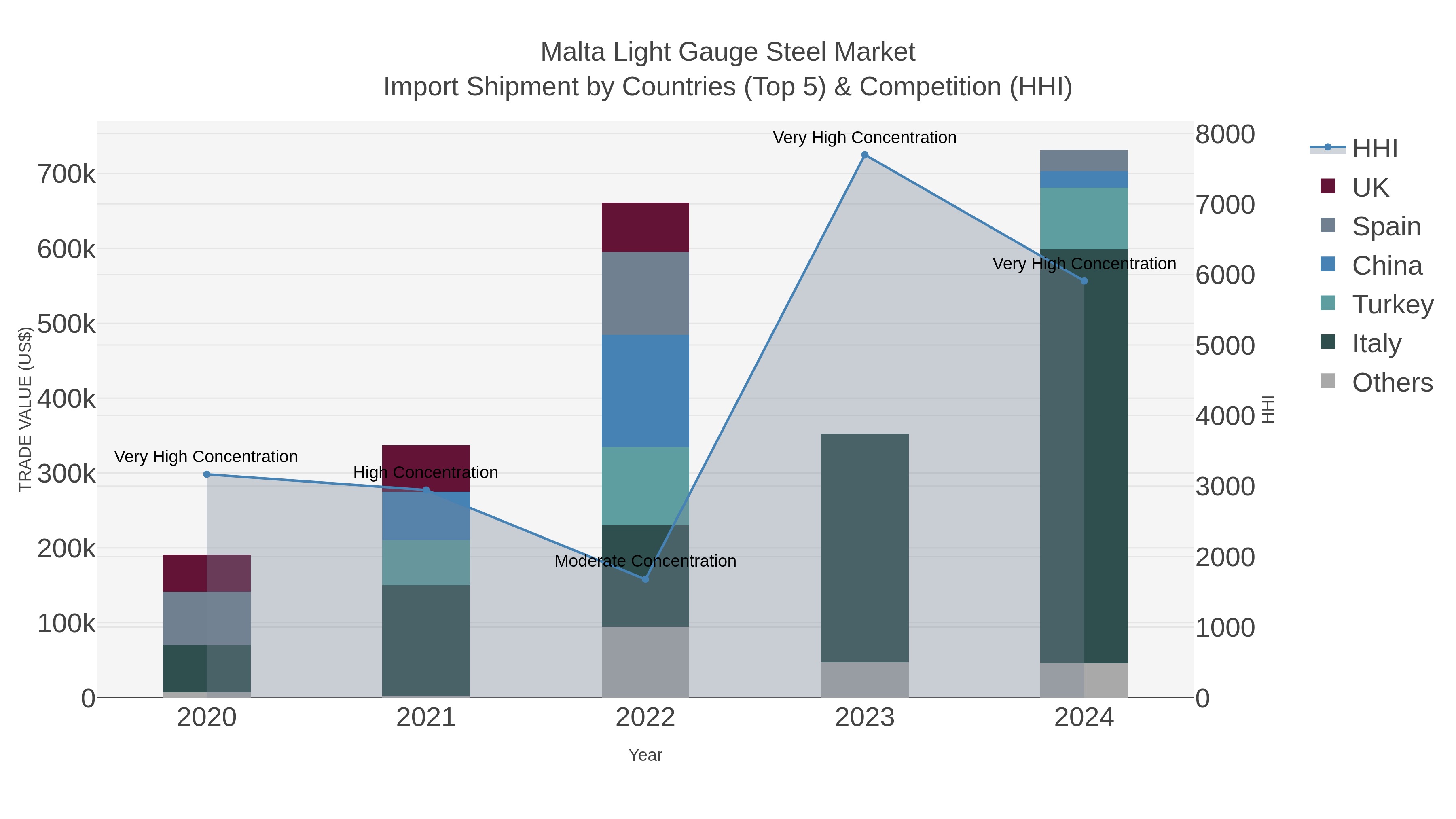Click the 'Moderate Concentration' annotation
This screenshot has width=1456, height=819.
(x=645, y=561)
